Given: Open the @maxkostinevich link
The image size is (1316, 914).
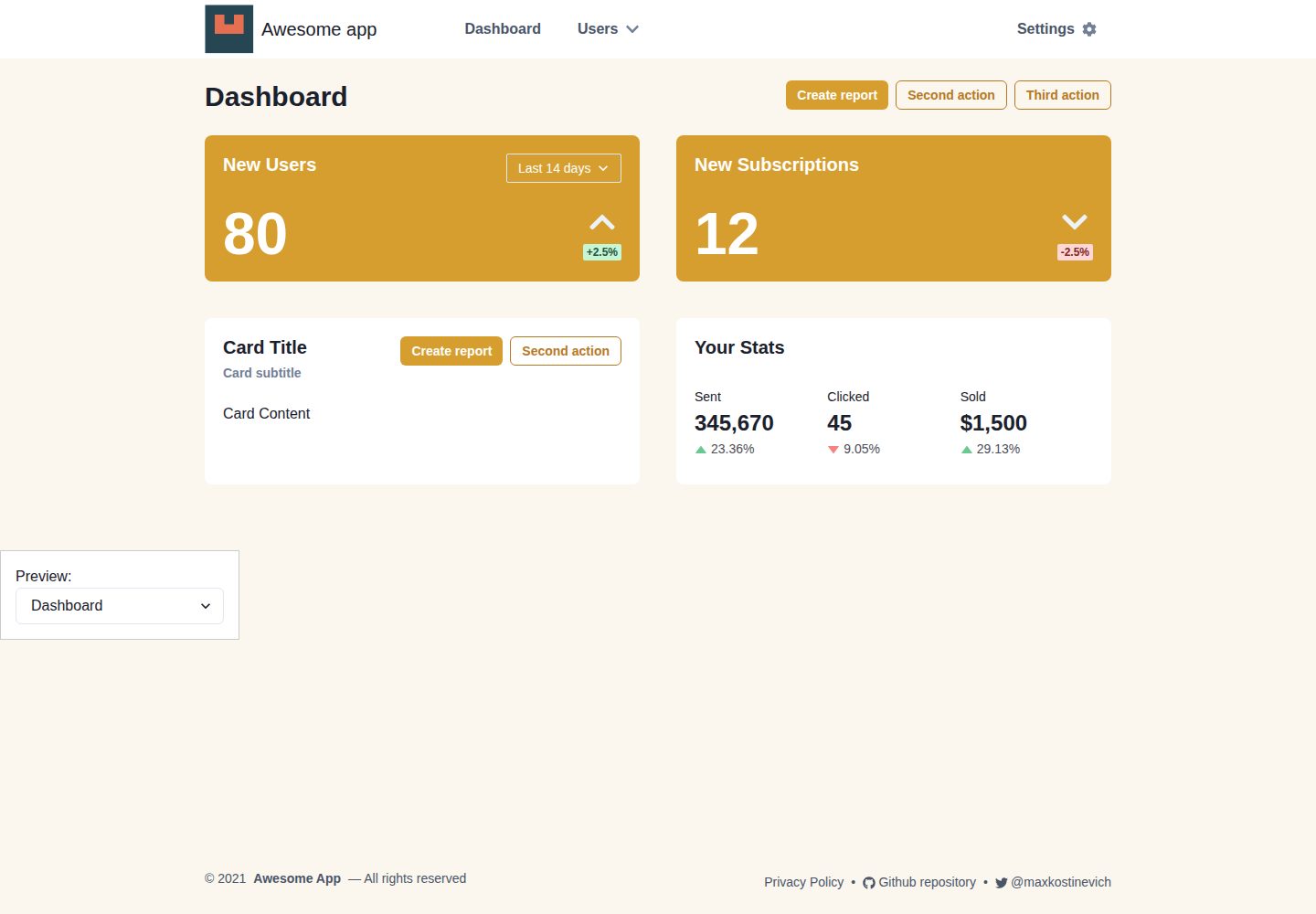Looking at the screenshot, I should pos(1053,882).
